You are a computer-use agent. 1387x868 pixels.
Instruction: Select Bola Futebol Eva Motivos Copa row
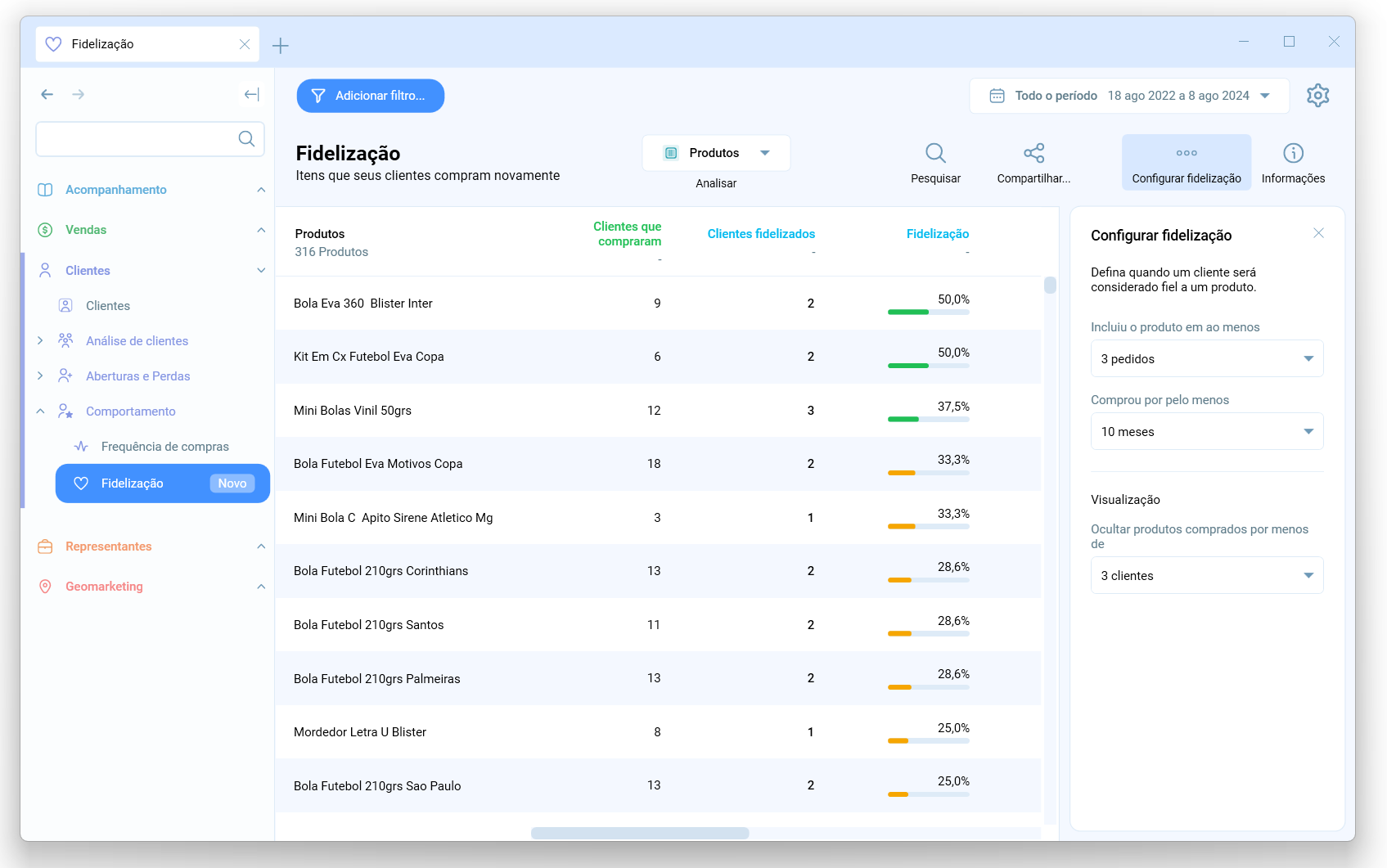click(658, 464)
